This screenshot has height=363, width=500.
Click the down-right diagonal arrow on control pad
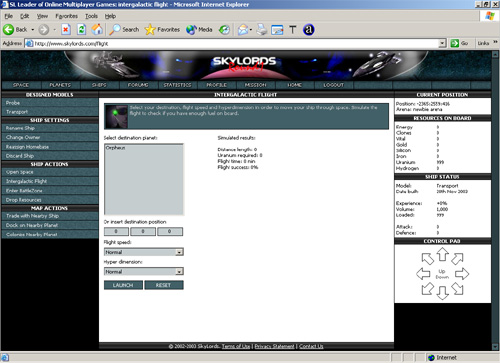(x=458, y=289)
